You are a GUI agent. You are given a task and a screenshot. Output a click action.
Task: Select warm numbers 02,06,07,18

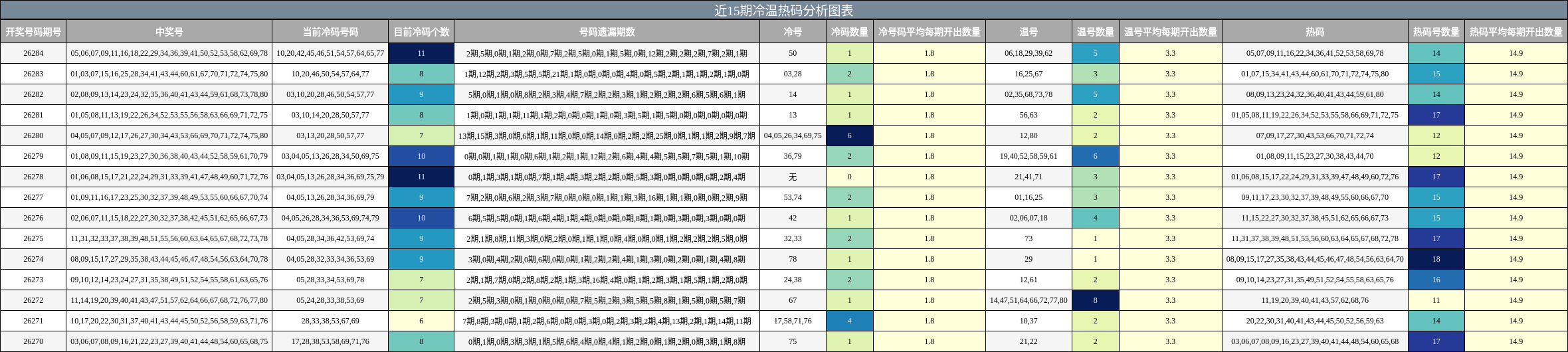click(1029, 218)
